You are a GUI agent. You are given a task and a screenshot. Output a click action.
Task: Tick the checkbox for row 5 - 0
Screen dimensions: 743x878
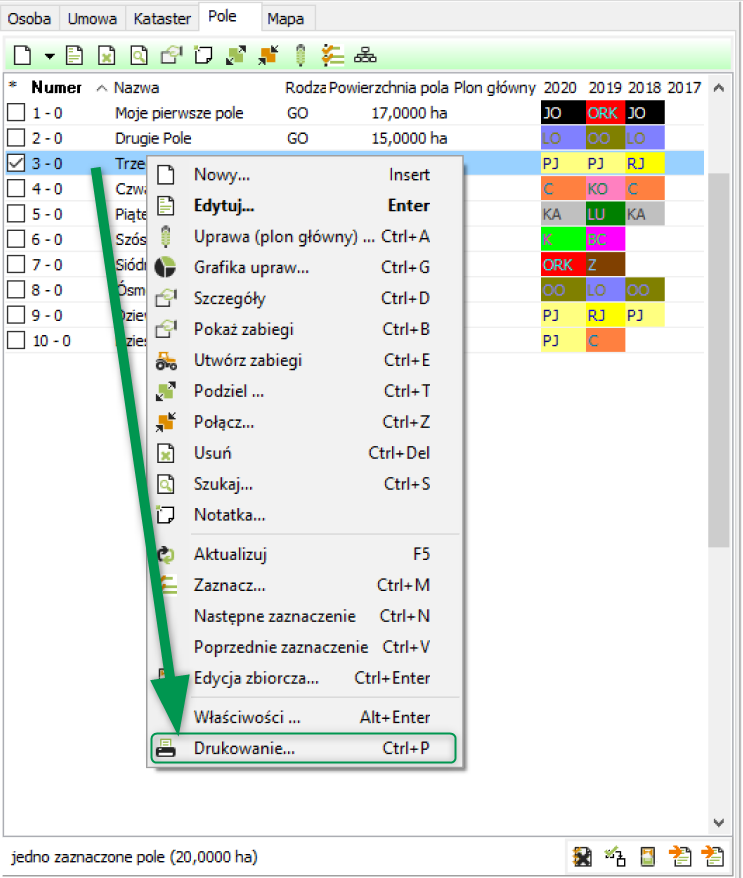16,214
